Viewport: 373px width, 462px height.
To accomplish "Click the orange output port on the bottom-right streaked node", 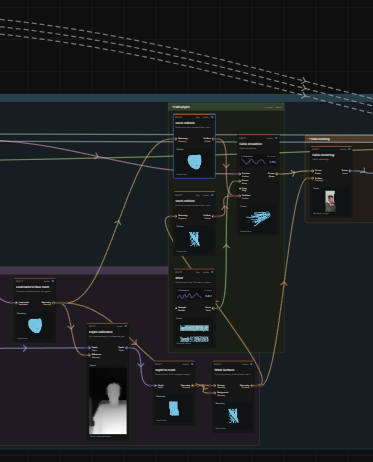I will [x=252, y=386].
